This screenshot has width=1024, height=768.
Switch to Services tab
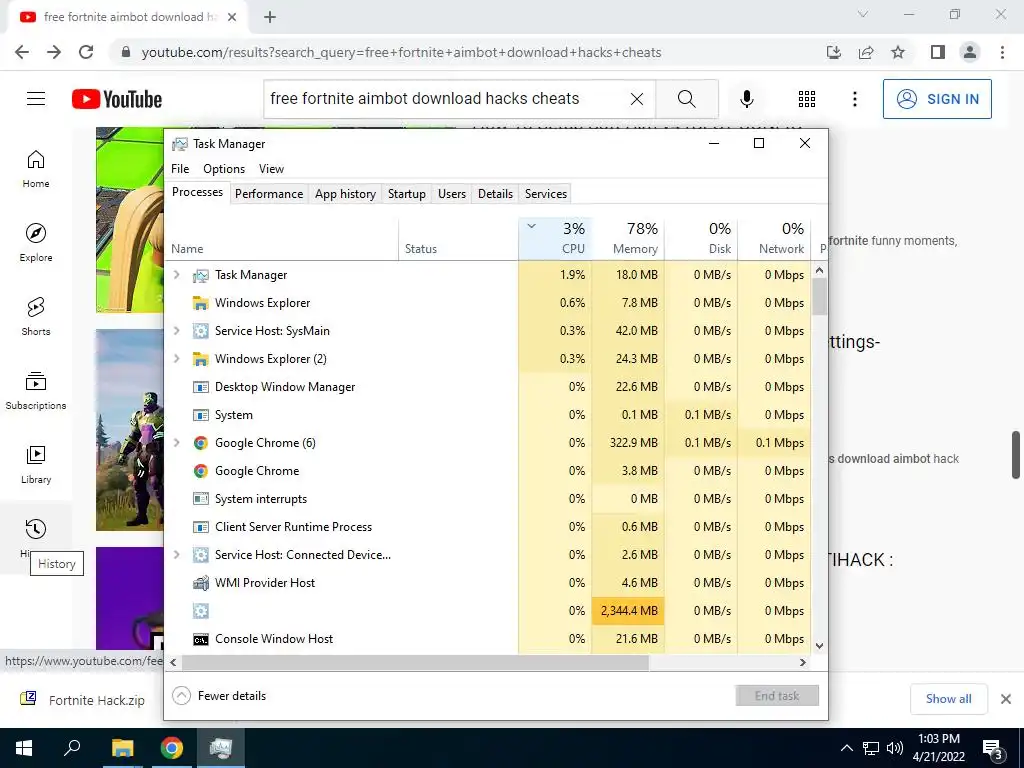[546, 193]
